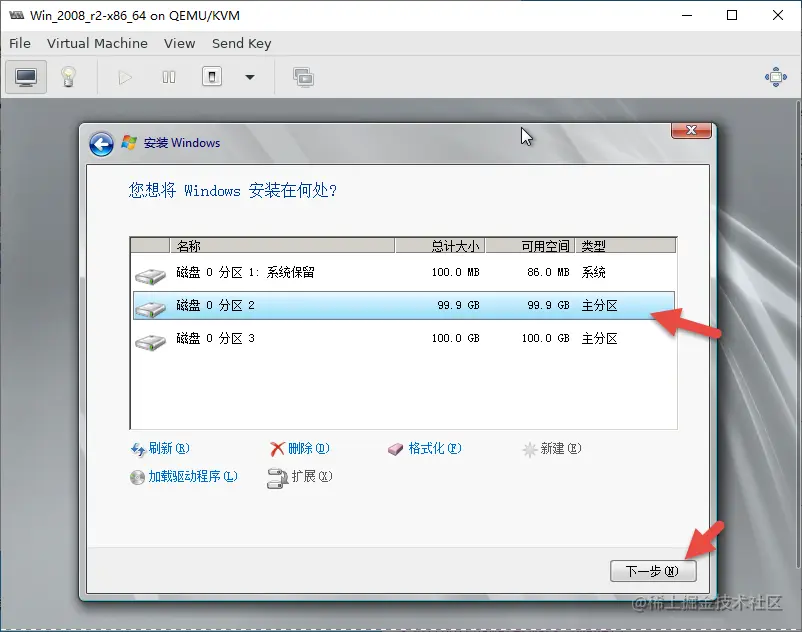
Task: Click the 新建(E) new partition link
Action: (x=552, y=449)
